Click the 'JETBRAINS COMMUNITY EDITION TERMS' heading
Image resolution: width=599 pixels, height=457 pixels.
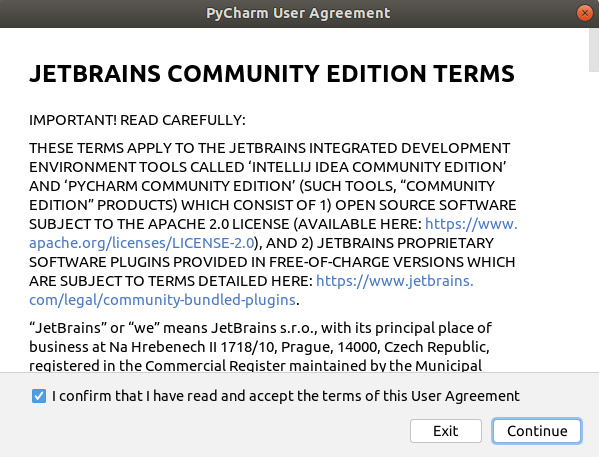point(272,73)
